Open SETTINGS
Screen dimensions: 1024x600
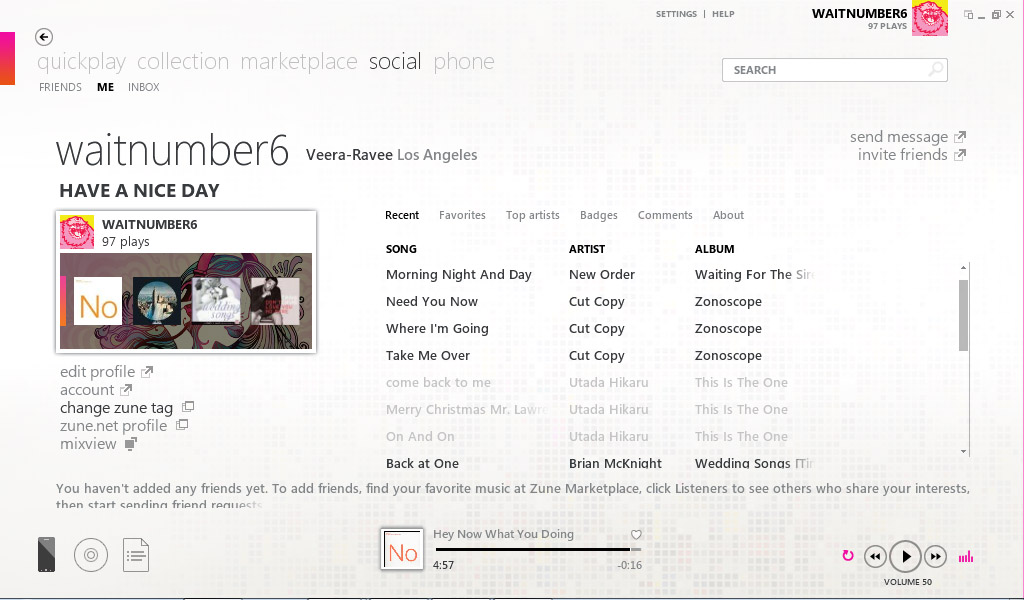point(677,14)
